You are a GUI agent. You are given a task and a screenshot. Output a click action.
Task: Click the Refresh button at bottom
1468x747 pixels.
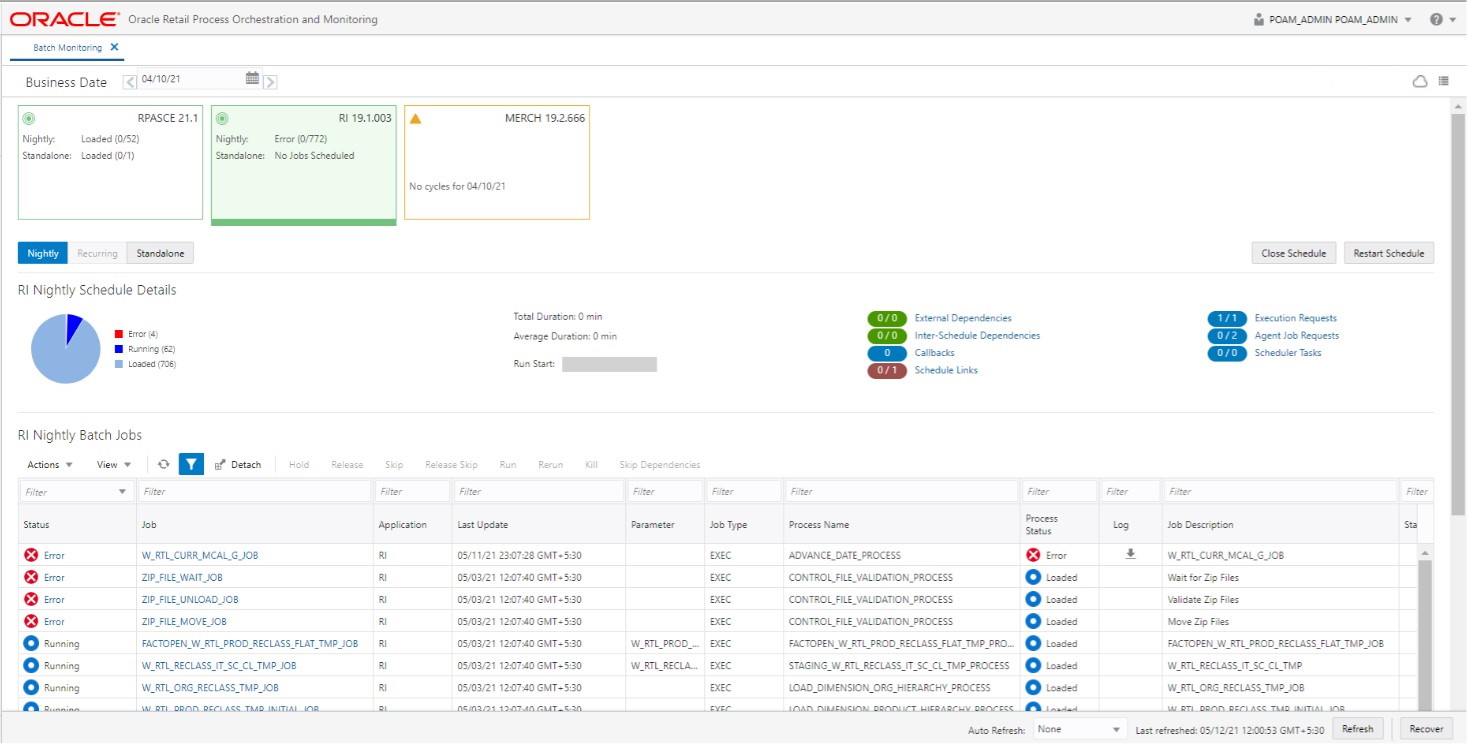(x=1357, y=729)
